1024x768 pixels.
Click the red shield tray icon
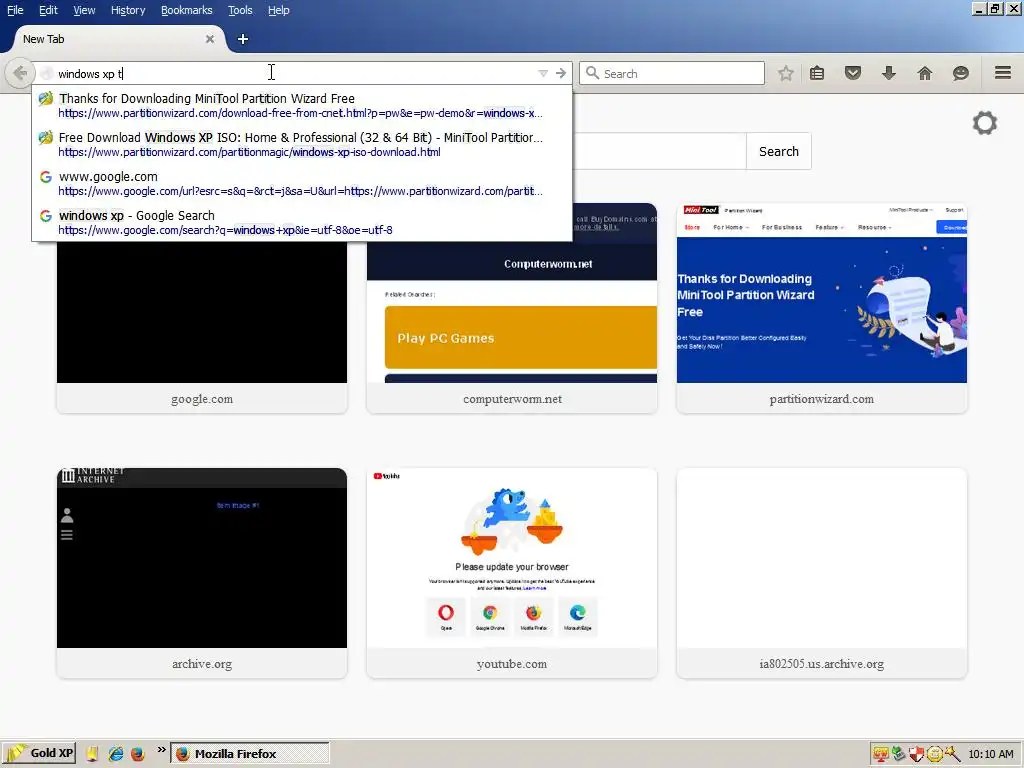coord(916,754)
